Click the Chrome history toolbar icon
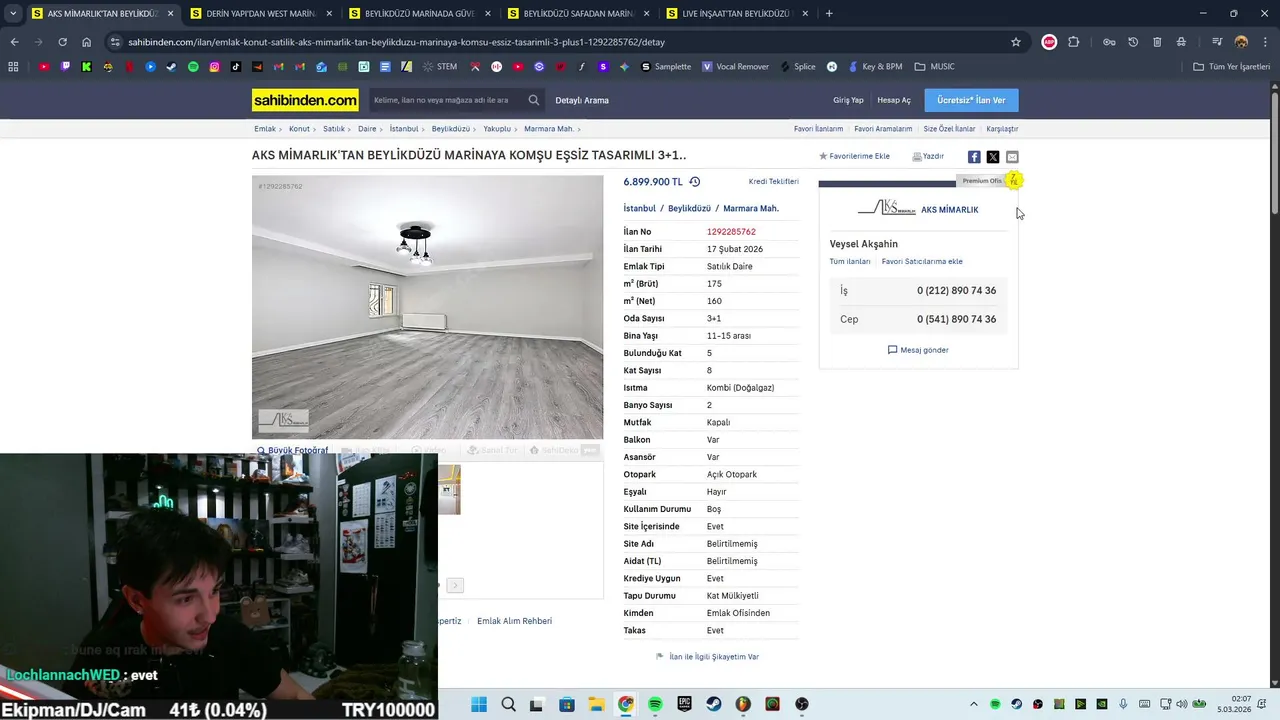 1133,42
